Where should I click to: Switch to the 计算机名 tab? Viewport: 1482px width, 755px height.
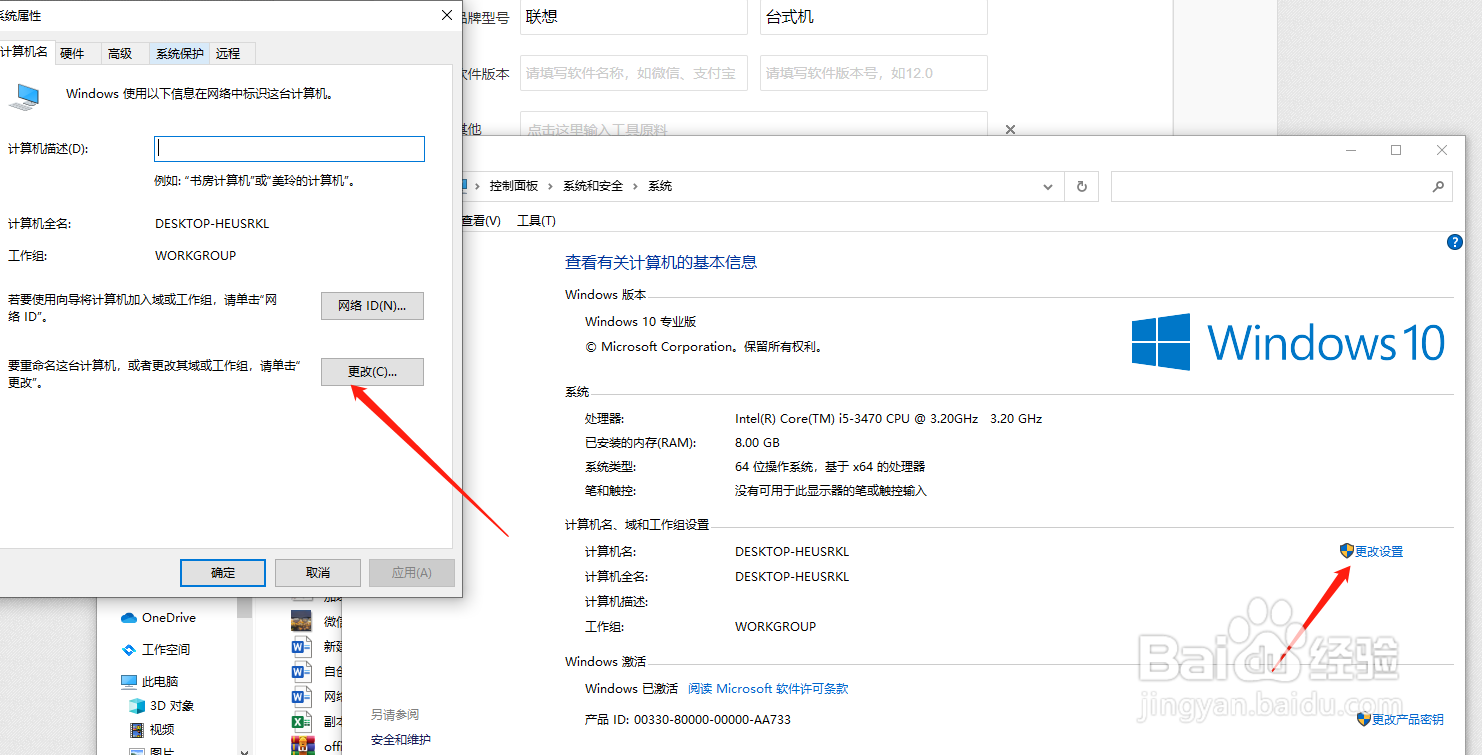click(x=24, y=52)
